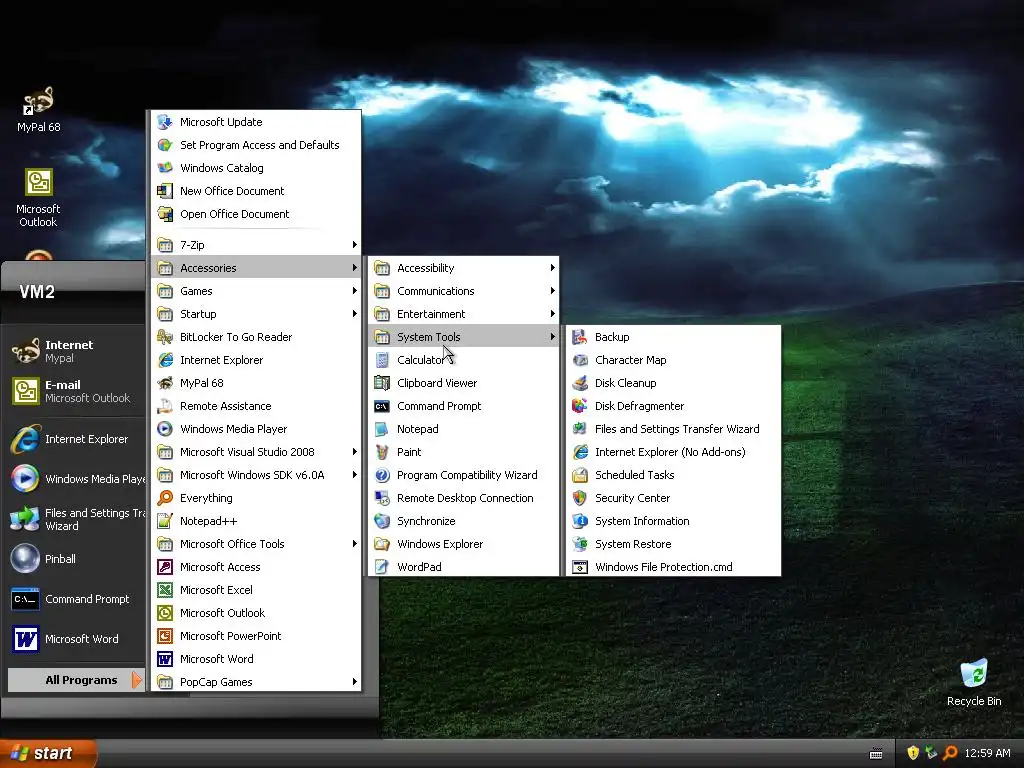The image size is (1024, 768).
Task: Launch Notepad++ icon
Action: tap(165, 520)
